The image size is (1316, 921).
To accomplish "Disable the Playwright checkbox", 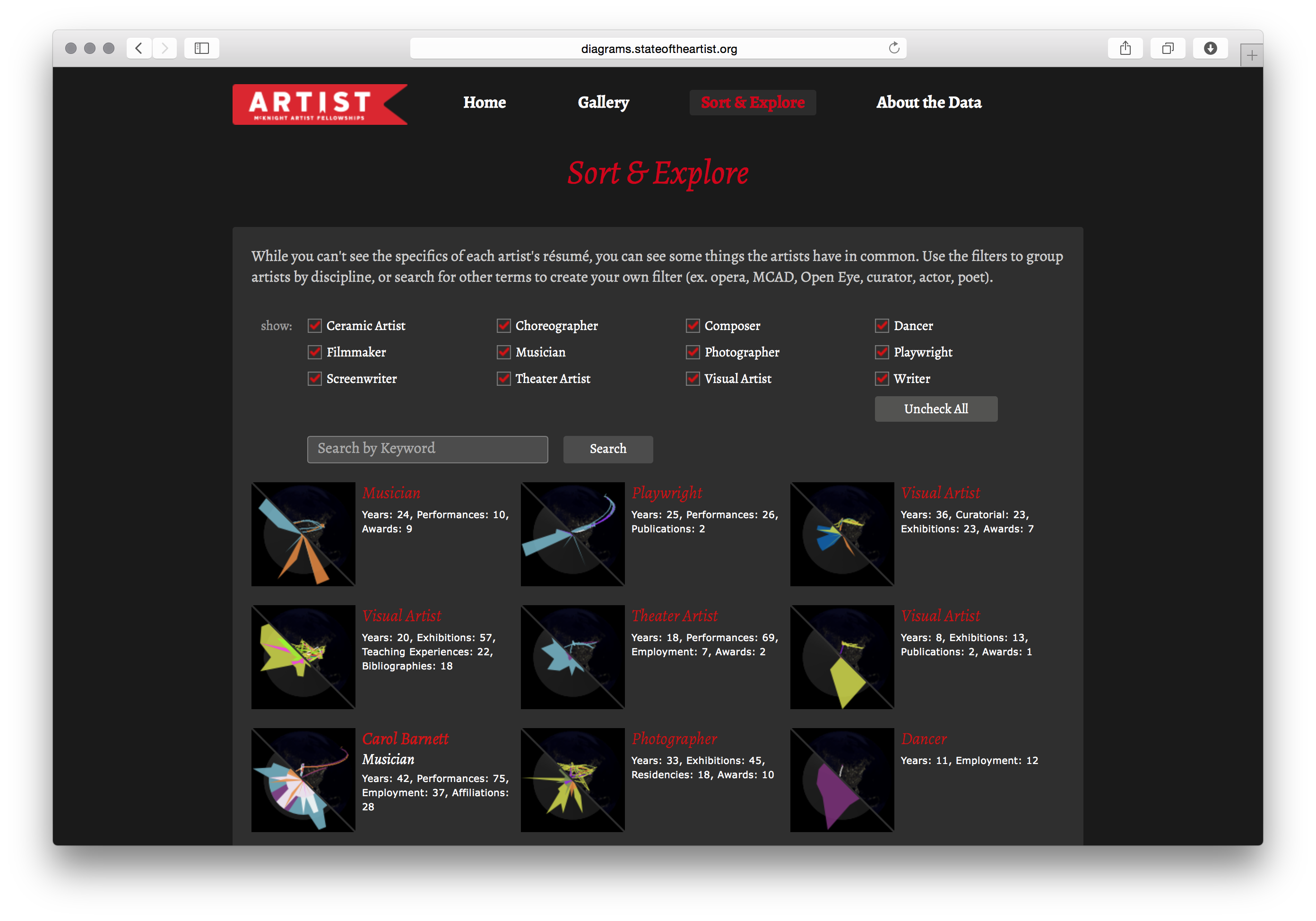I will (882, 352).
